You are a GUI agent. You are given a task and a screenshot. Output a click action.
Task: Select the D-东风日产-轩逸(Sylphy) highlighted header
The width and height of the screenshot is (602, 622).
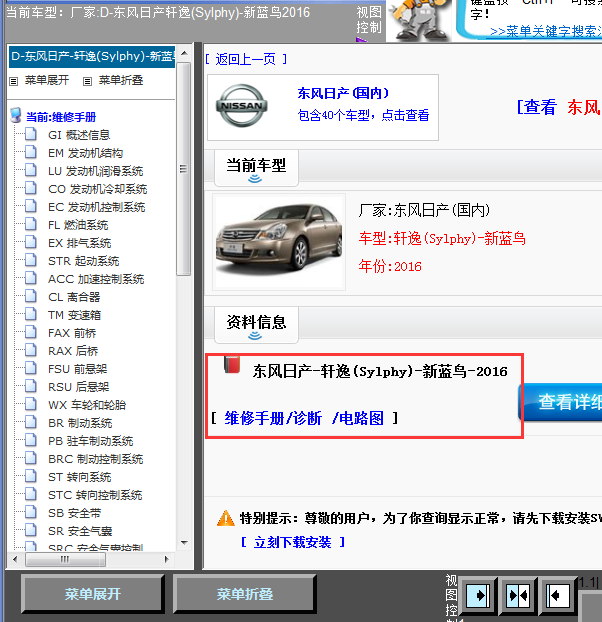[92, 56]
